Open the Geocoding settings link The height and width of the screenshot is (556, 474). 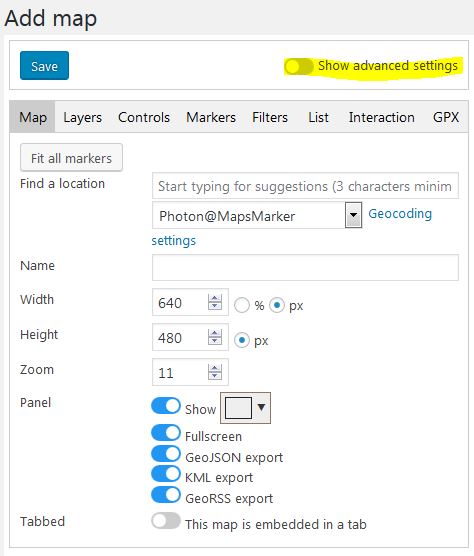click(x=400, y=214)
